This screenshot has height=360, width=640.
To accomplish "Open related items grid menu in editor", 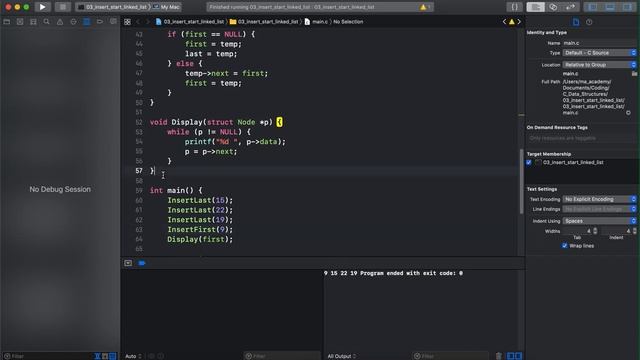I will [x=127, y=22].
